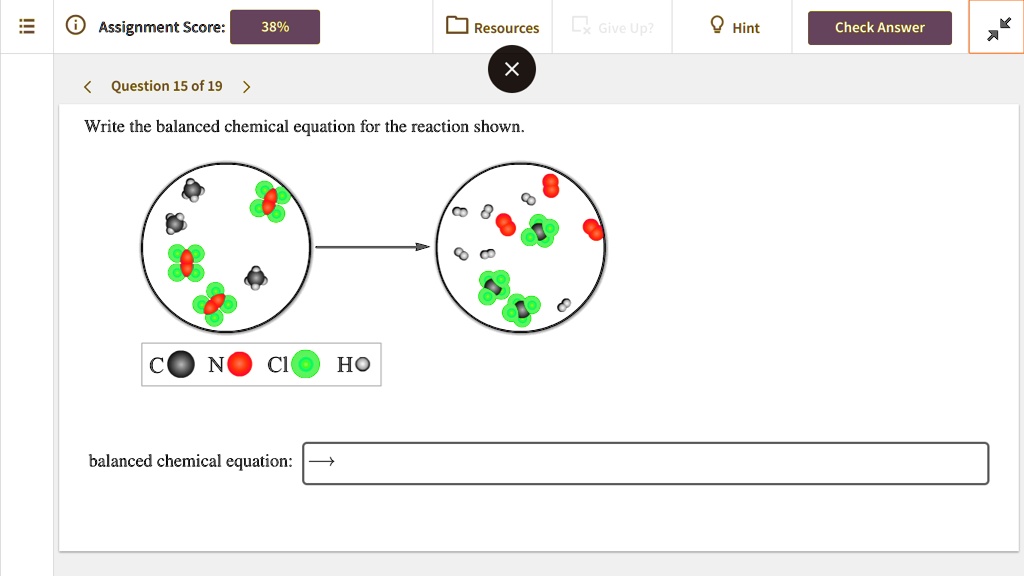1024x576 pixels.
Task: Click inside the balanced chemical equation field
Action: click(645, 462)
